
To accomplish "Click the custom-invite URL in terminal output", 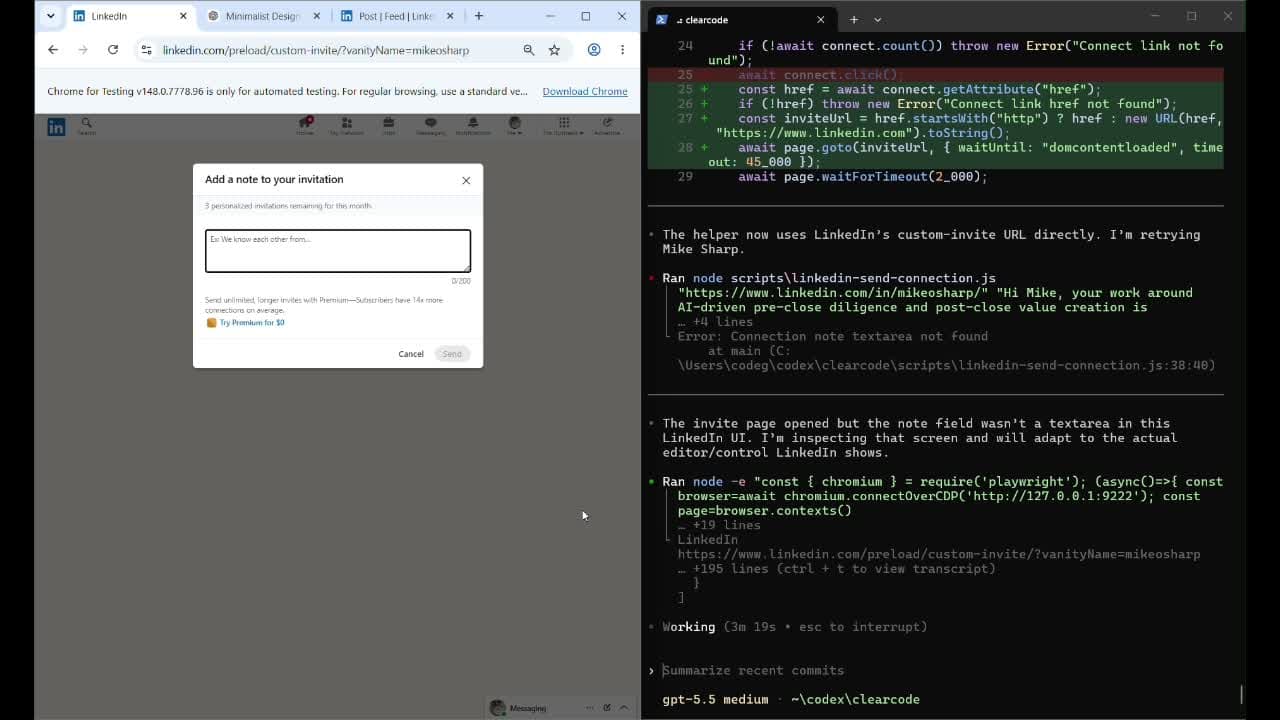I will pos(939,554).
